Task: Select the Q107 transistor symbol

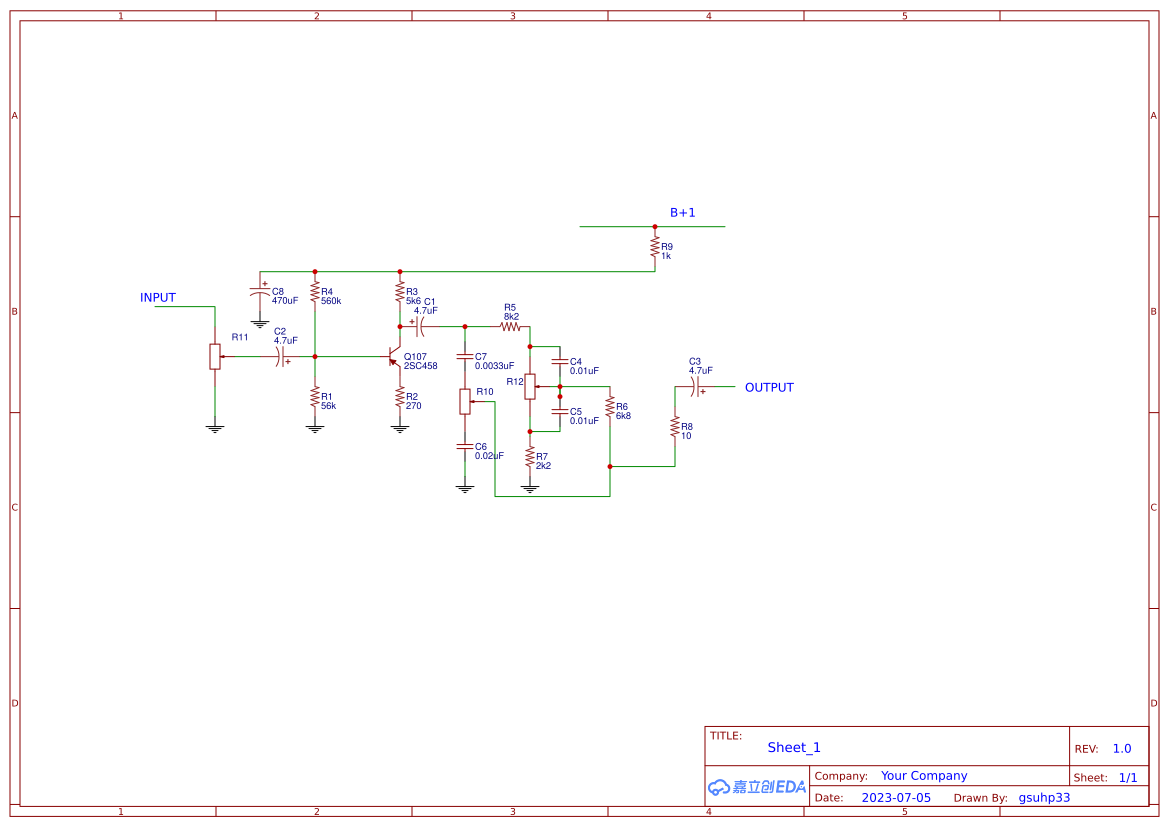Action: point(395,357)
